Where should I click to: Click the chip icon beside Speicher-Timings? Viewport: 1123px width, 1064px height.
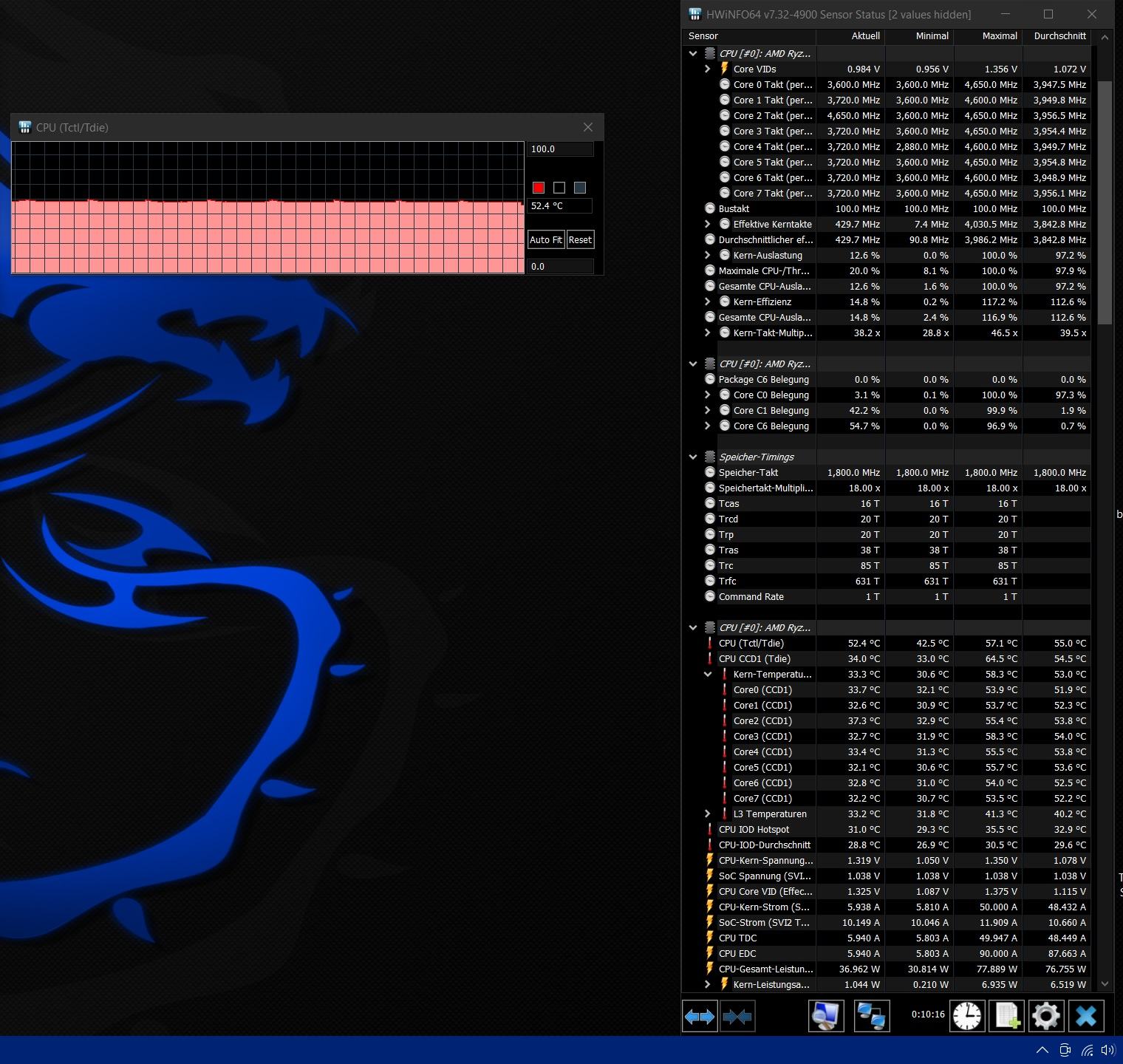pyautogui.click(x=710, y=457)
